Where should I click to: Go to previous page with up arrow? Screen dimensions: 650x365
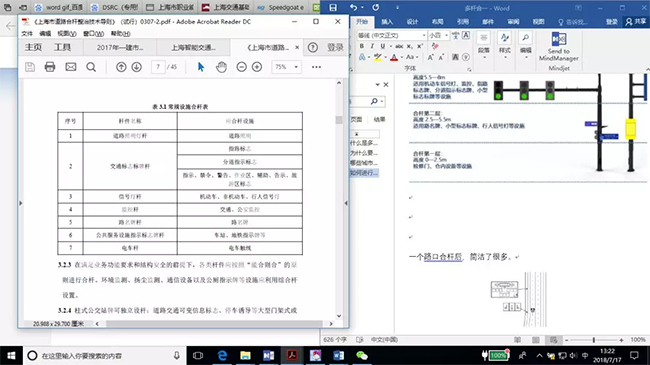pos(121,67)
